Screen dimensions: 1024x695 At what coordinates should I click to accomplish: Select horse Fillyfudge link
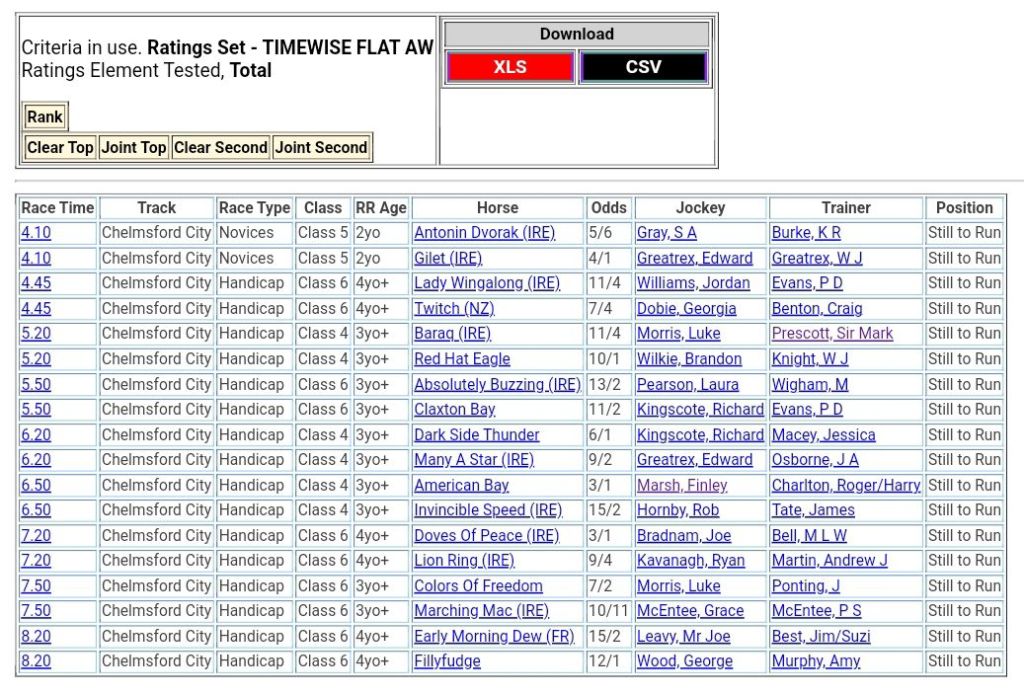coord(447,661)
